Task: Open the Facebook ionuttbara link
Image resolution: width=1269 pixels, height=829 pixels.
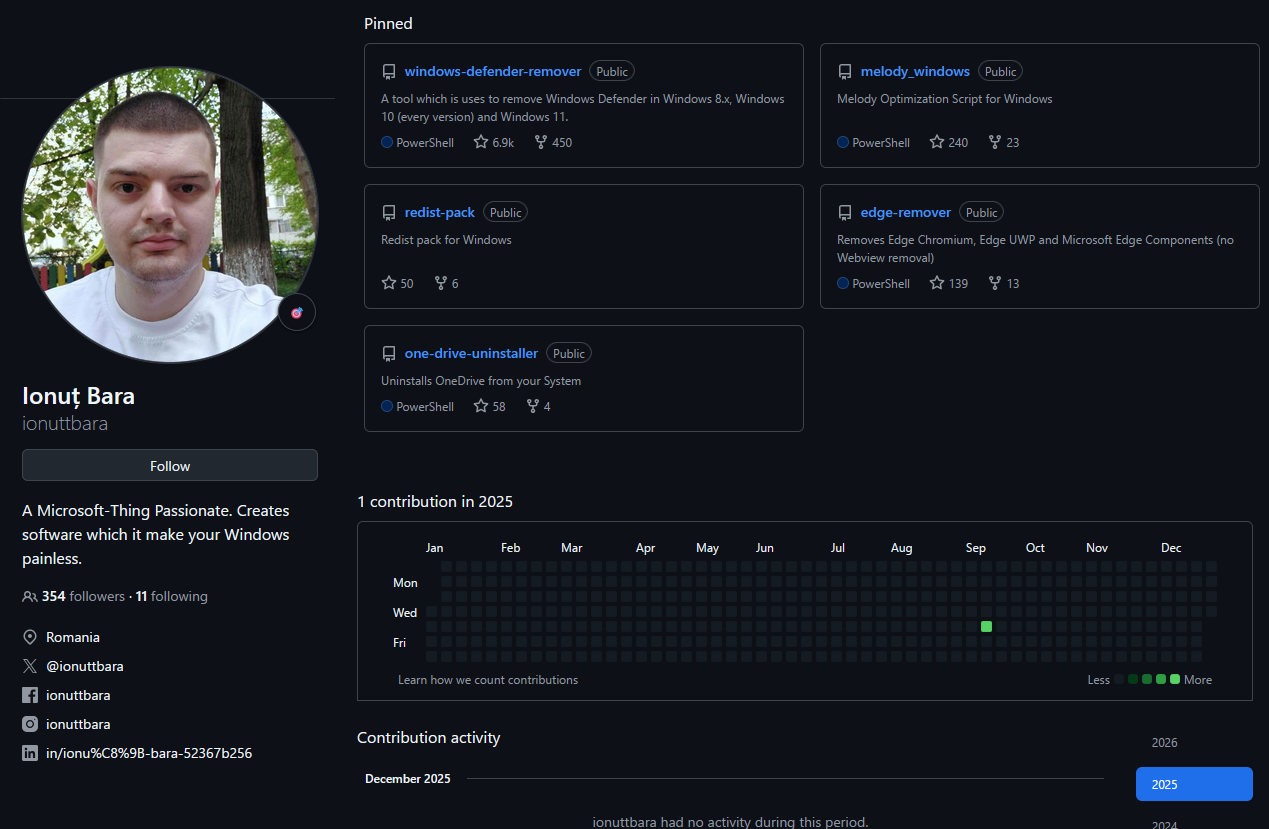Action: [78, 695]
